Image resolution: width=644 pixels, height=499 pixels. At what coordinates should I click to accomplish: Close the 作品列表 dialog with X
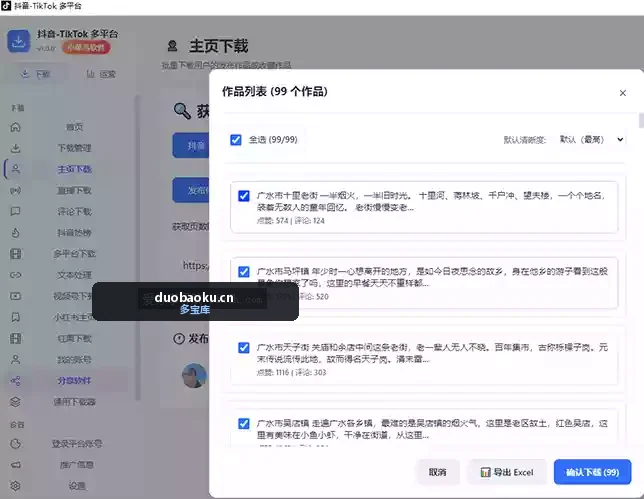pos(623,93)
